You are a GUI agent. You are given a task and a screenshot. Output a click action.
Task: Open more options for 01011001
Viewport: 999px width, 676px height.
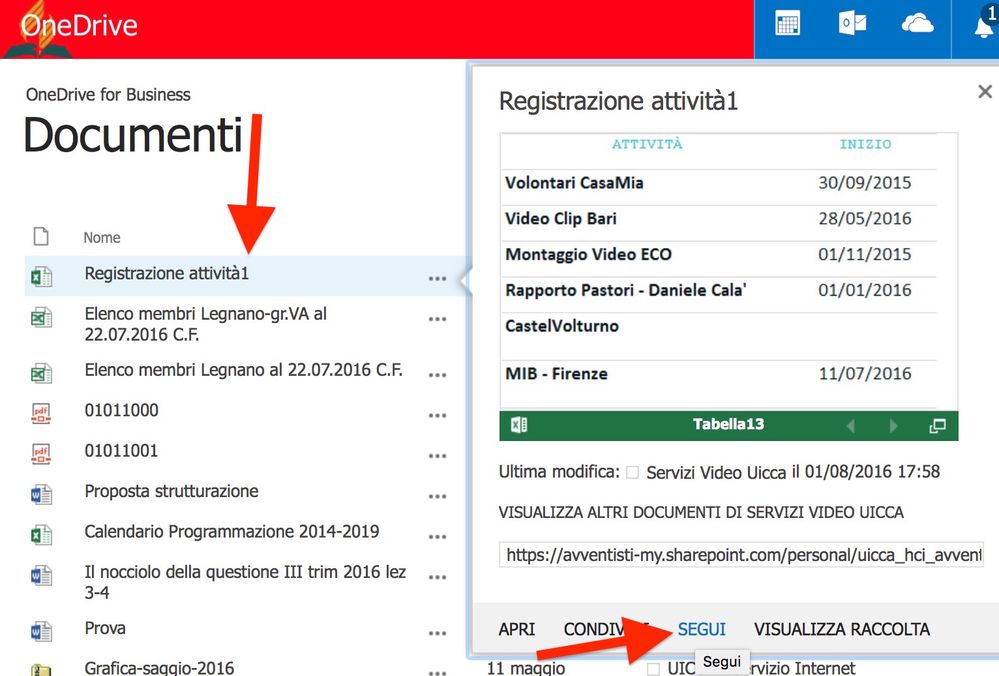tap(437, 456)
